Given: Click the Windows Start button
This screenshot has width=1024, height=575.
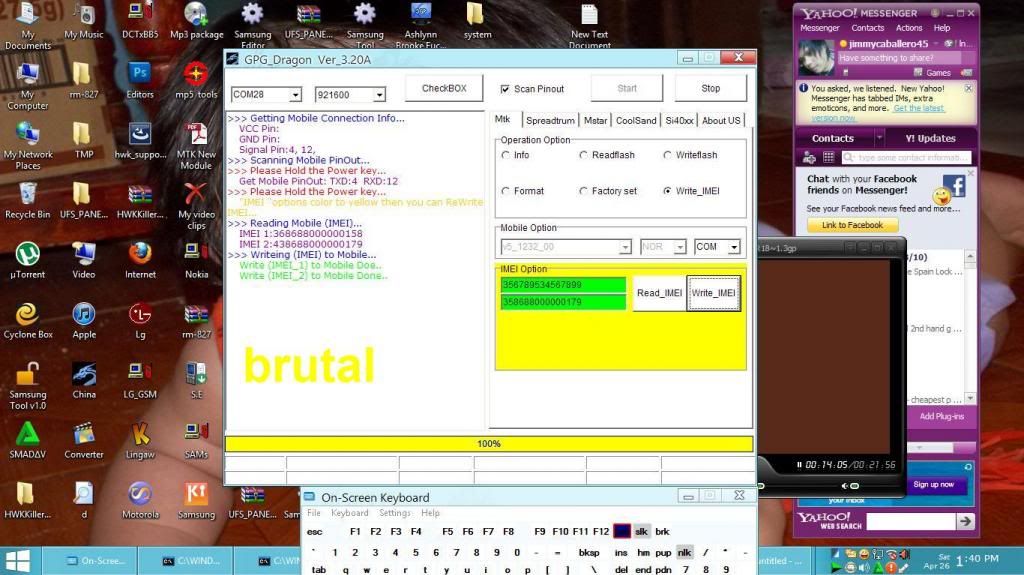Looking at the screenshot, I should (18, 561).
